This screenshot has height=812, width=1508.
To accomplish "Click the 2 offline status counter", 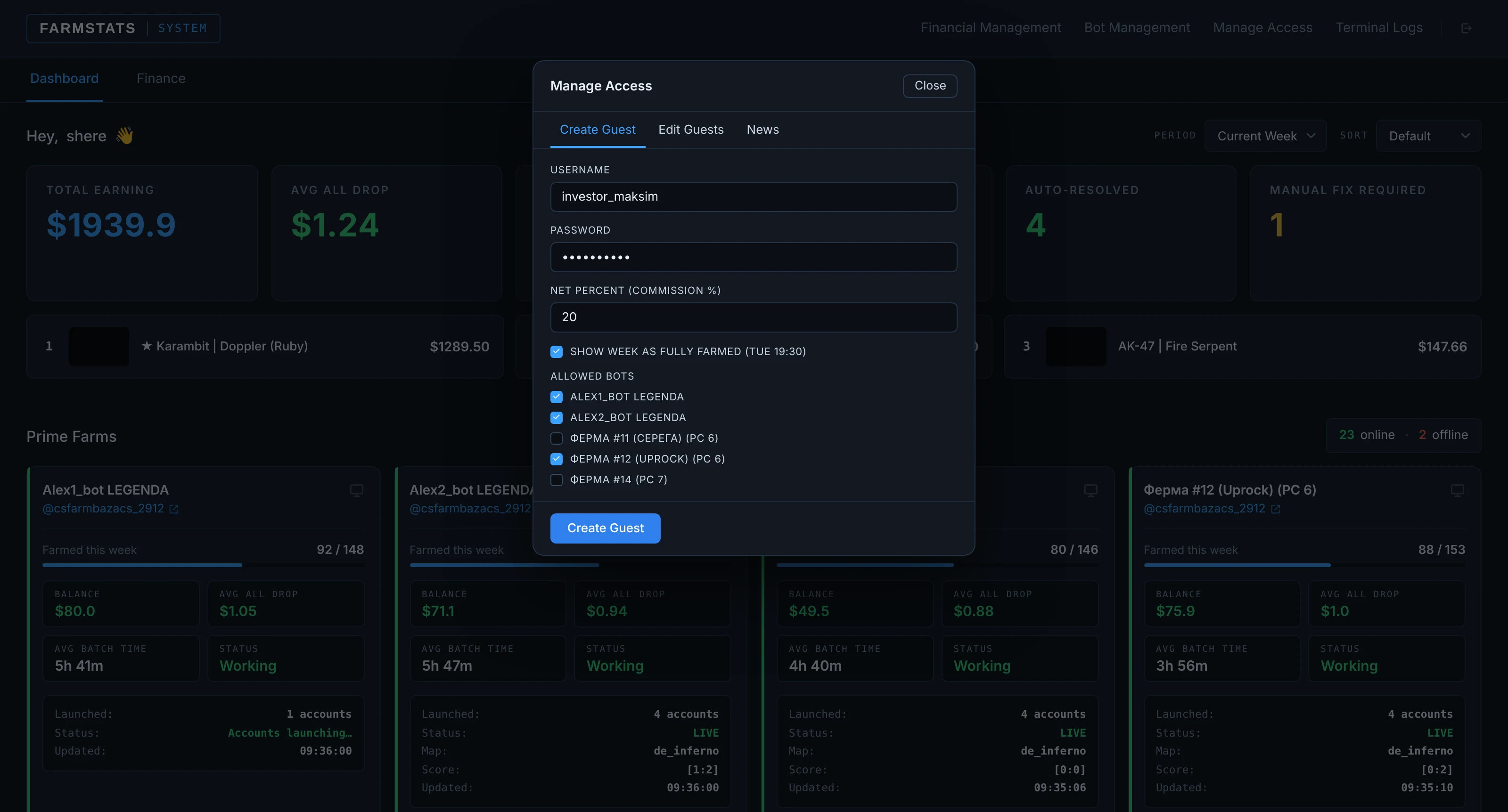I will (x=1443, y=435).
